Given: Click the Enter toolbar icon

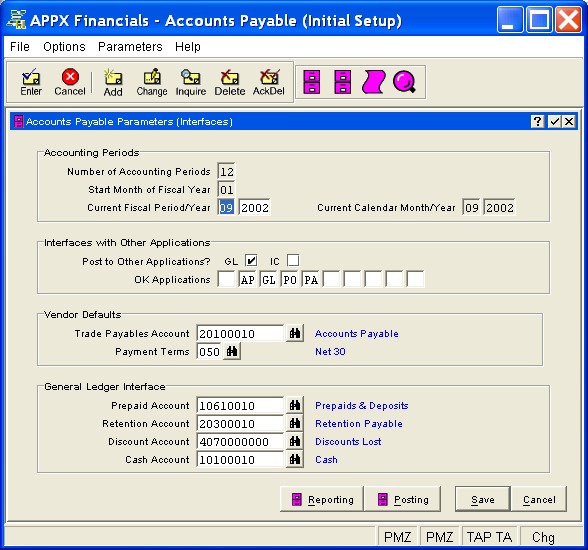Looking at the screenshot, I should 31,82.
